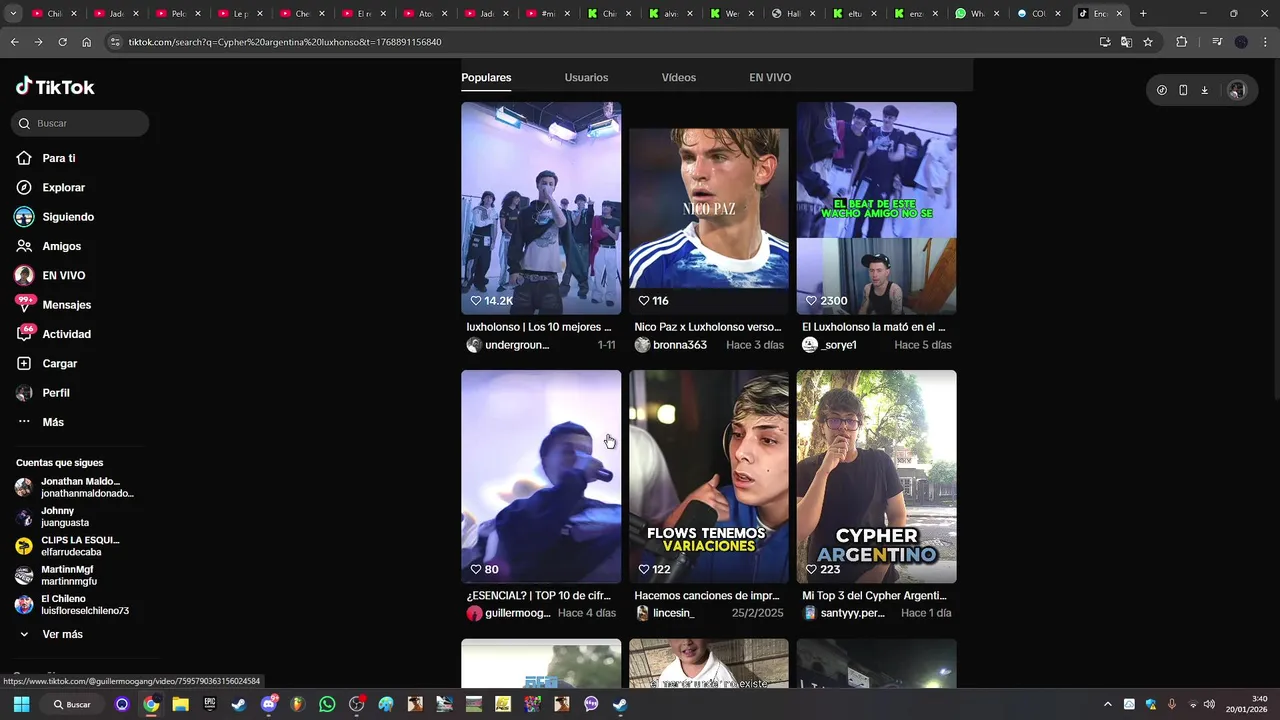Image resolution: width=1280 pixels, height=720 pixels.
Task: Open the Windows Start menu
Action: click(x=21, y=704)
